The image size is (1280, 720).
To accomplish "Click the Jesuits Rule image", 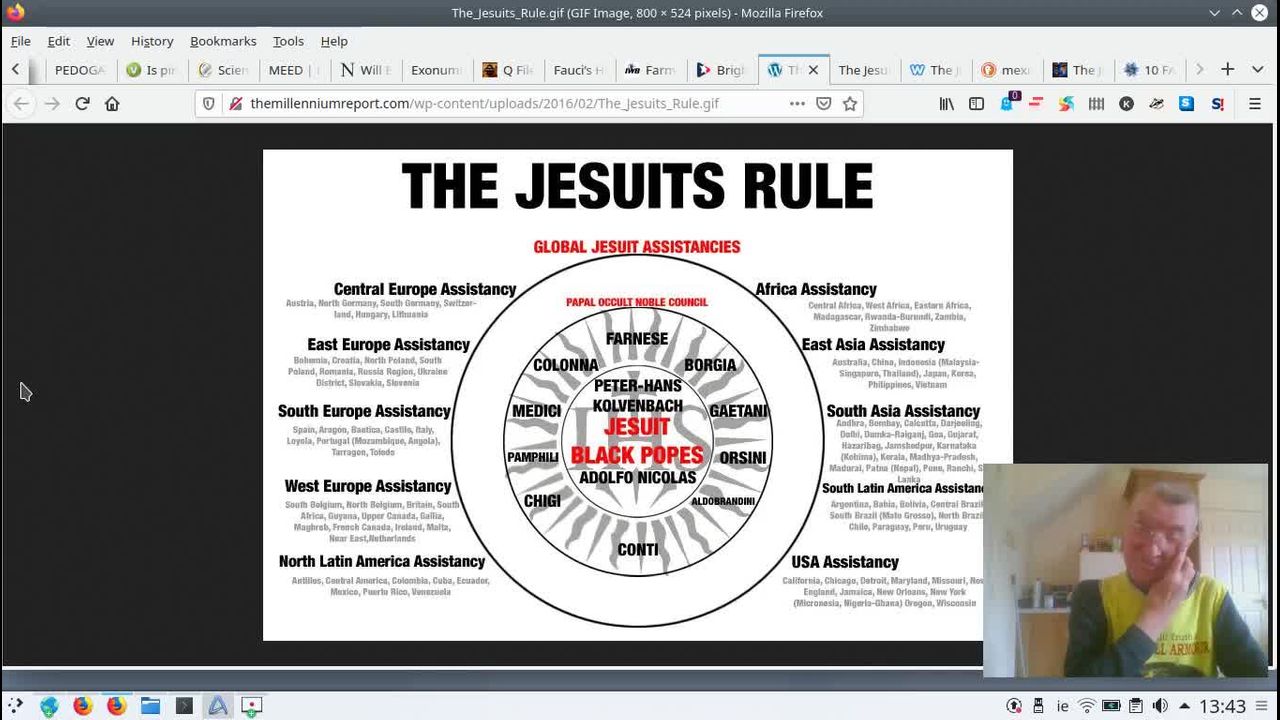I will pos(637,395).
